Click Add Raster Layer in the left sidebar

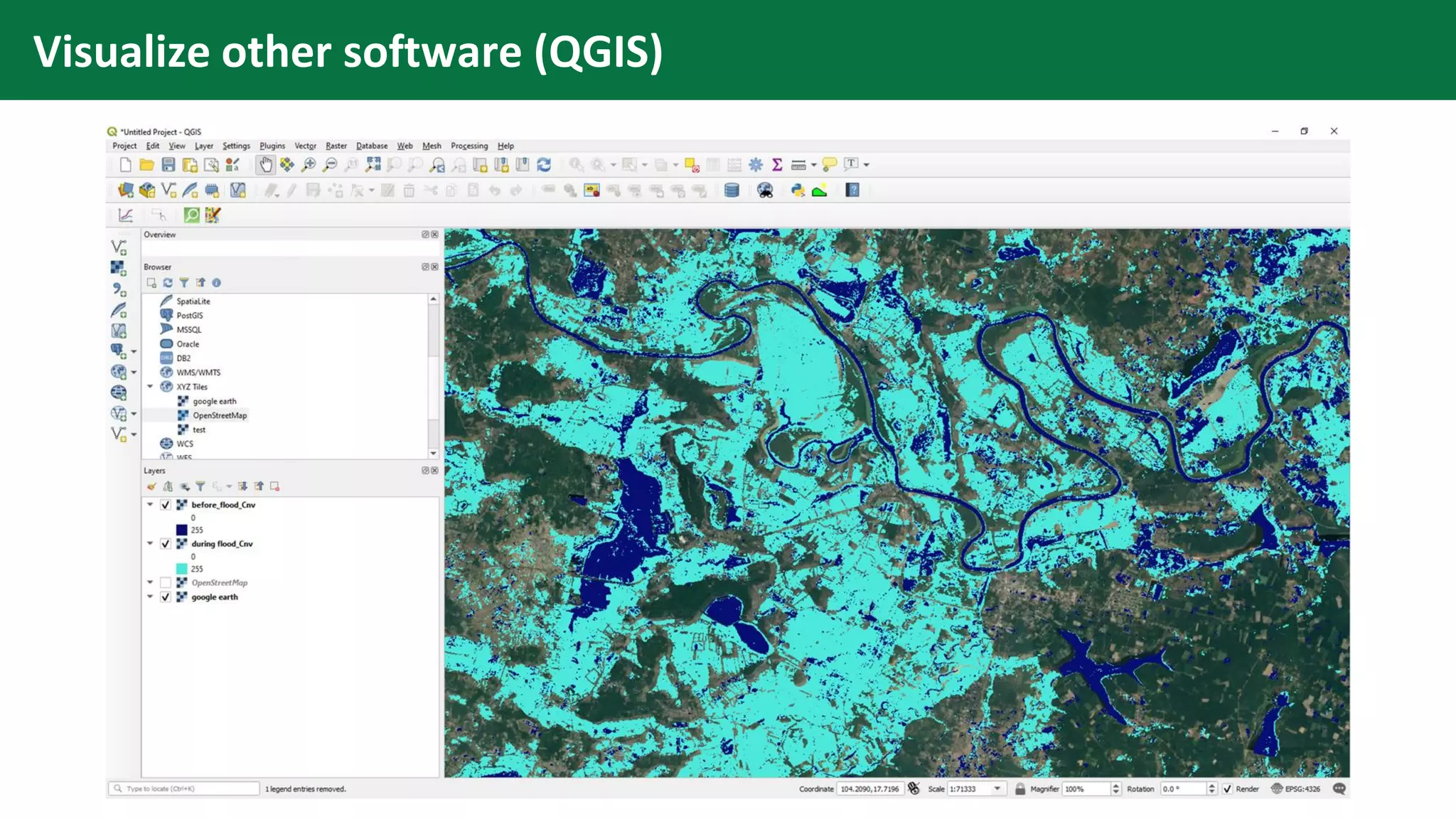coord(118,268)
